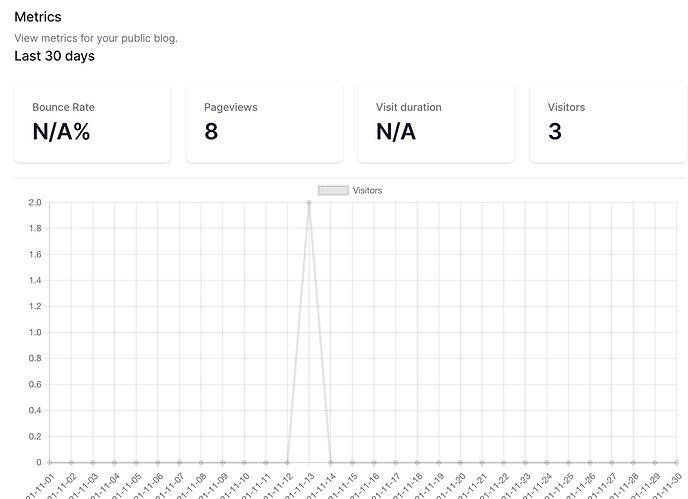The height and width of the screenshot is (499, 688).
Task: Click the first data point on the chart
Action: [50, 462]
